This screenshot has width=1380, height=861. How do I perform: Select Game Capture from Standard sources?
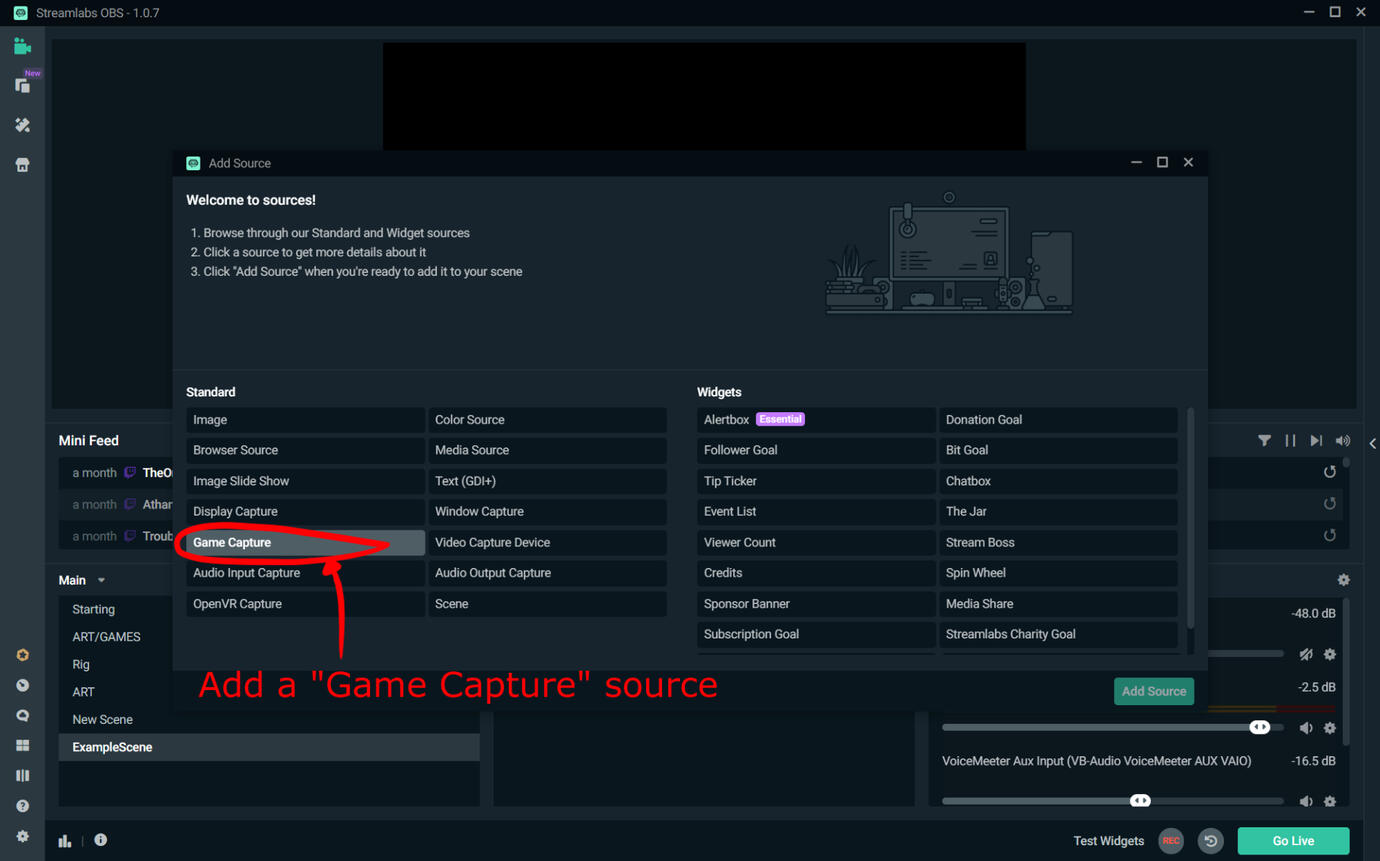(x=305, y=543)
